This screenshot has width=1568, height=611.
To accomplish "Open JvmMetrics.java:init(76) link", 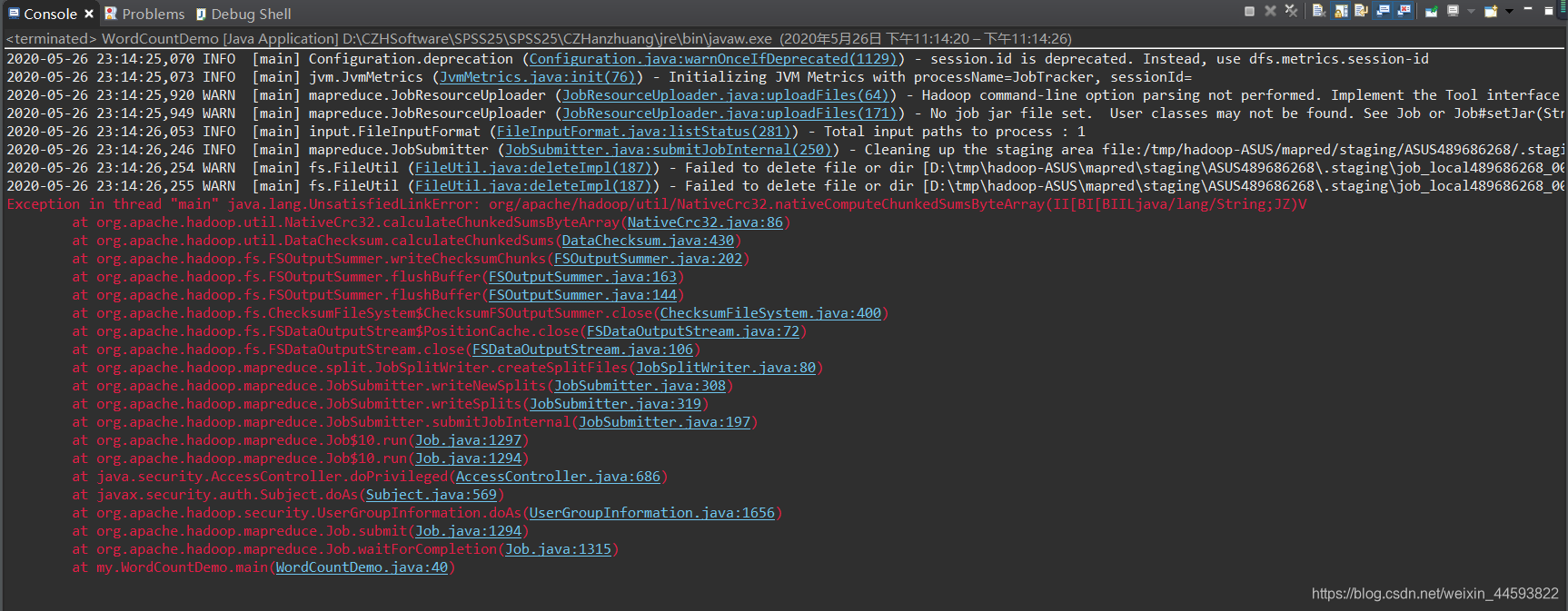I will point(538,77).
